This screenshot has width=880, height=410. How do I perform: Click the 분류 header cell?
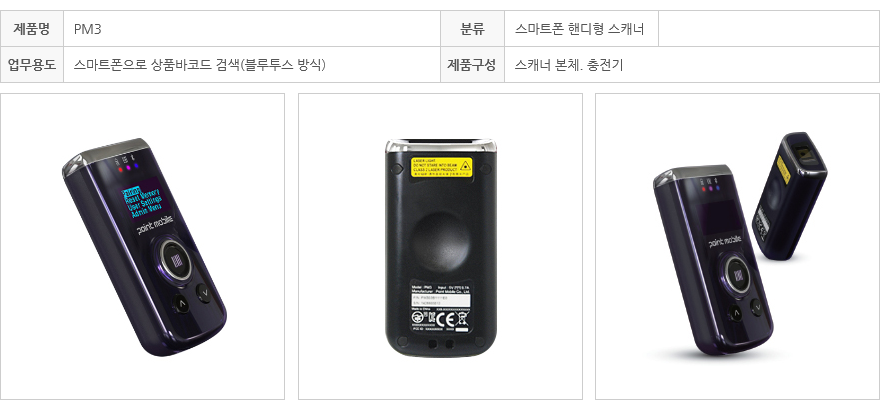[x=473, y=29]
